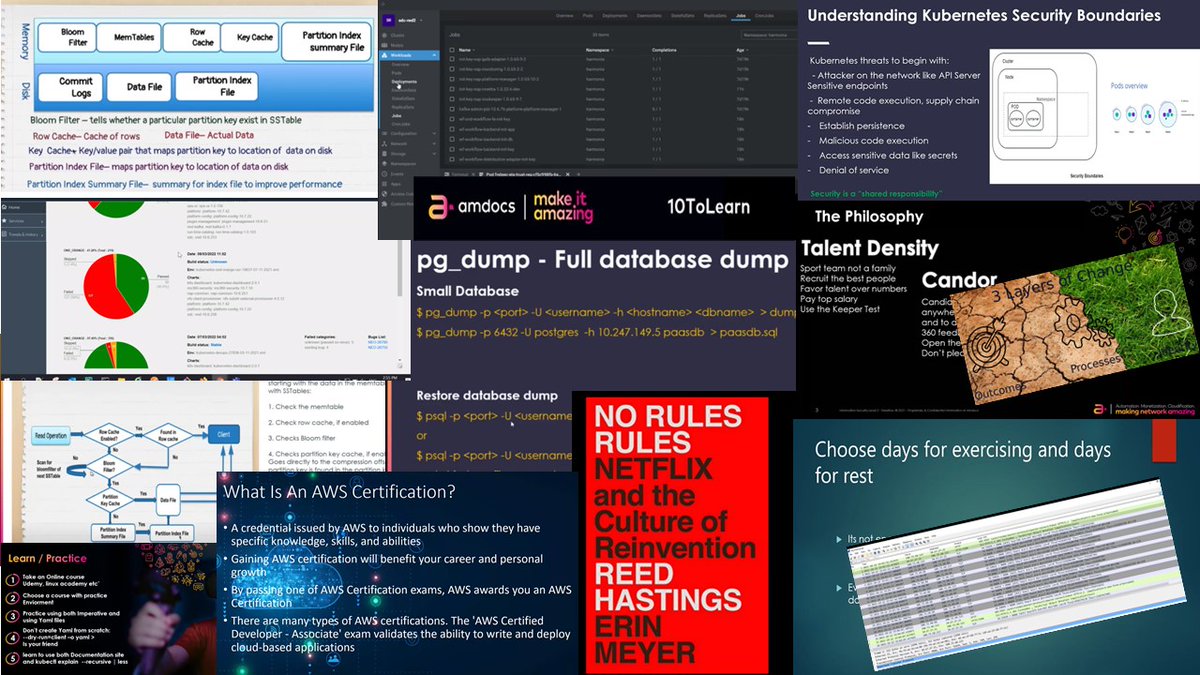Close the Pod terminal tab with its X
The width and height of the screenshot is (1200, 675).
pyautogui.click(x=568, y=174)
